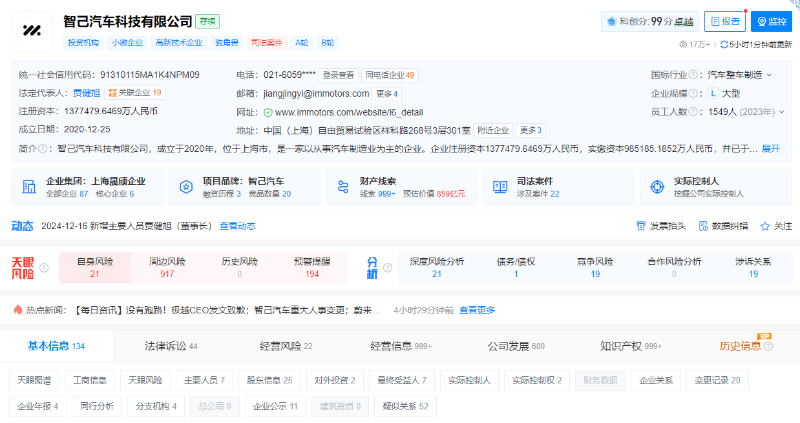This screenshot has height=423, width=800.
Task: Switch to the 经营信息 999+ tab
Action: pos(401,346)
